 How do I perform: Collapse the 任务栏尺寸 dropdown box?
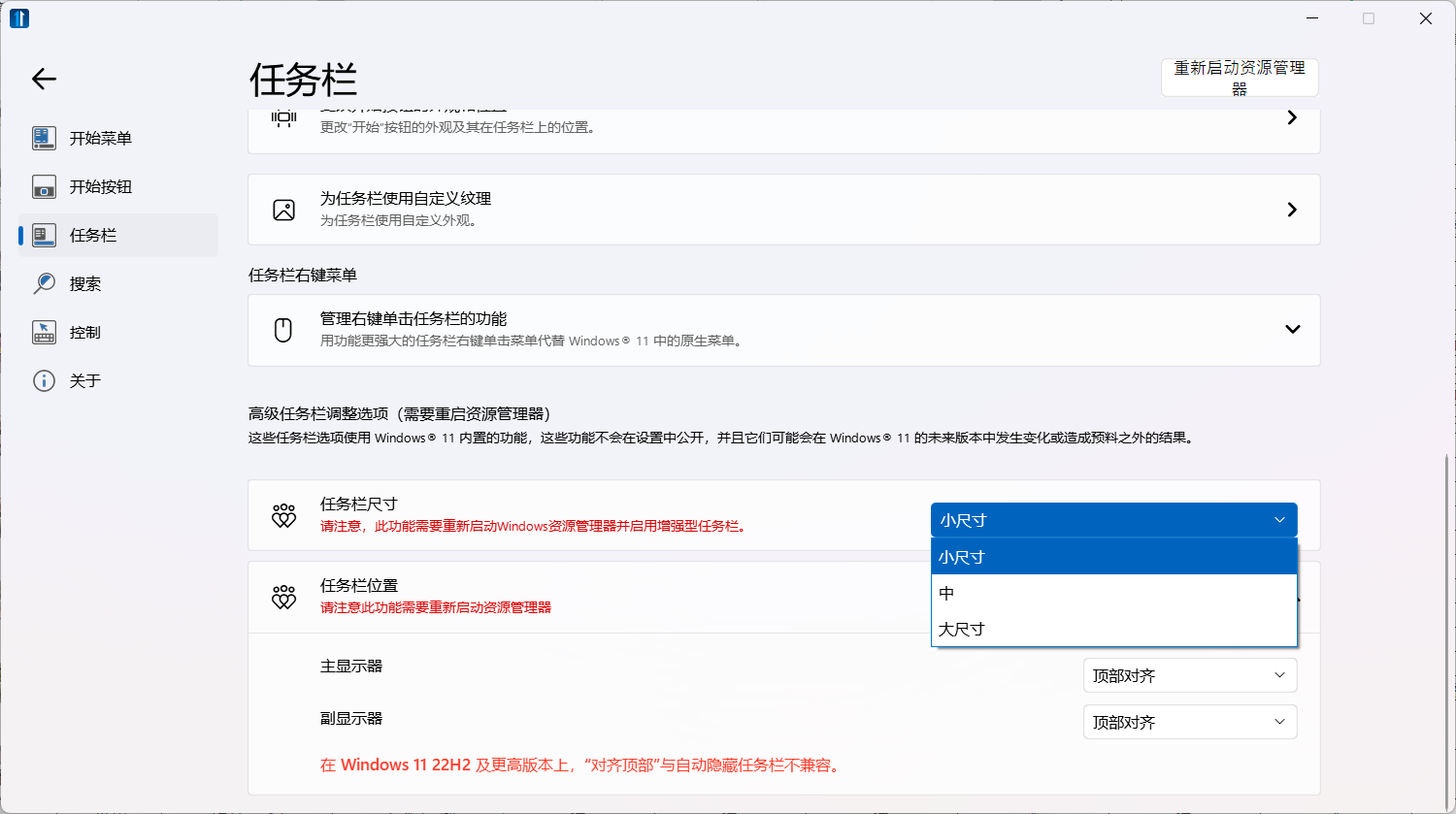1113,520
